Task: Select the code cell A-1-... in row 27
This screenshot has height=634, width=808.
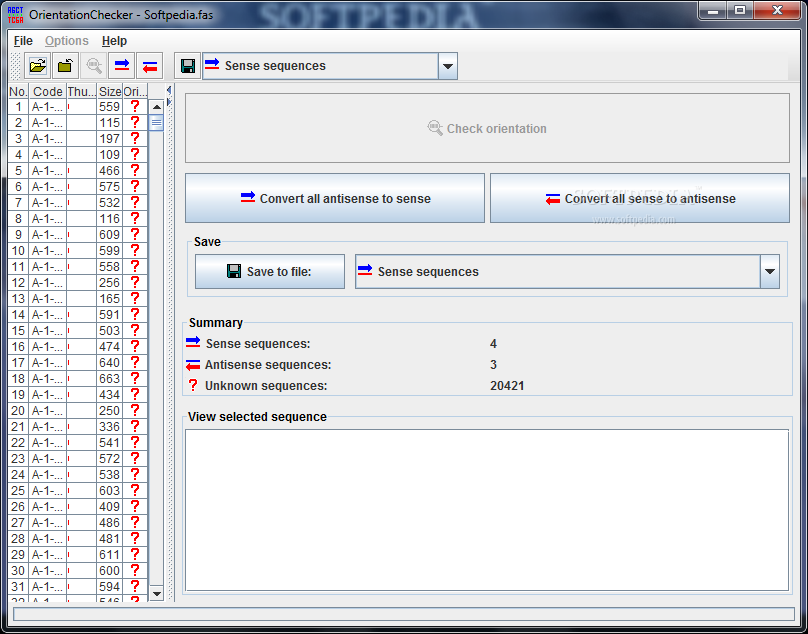Action: coord(48,523)
